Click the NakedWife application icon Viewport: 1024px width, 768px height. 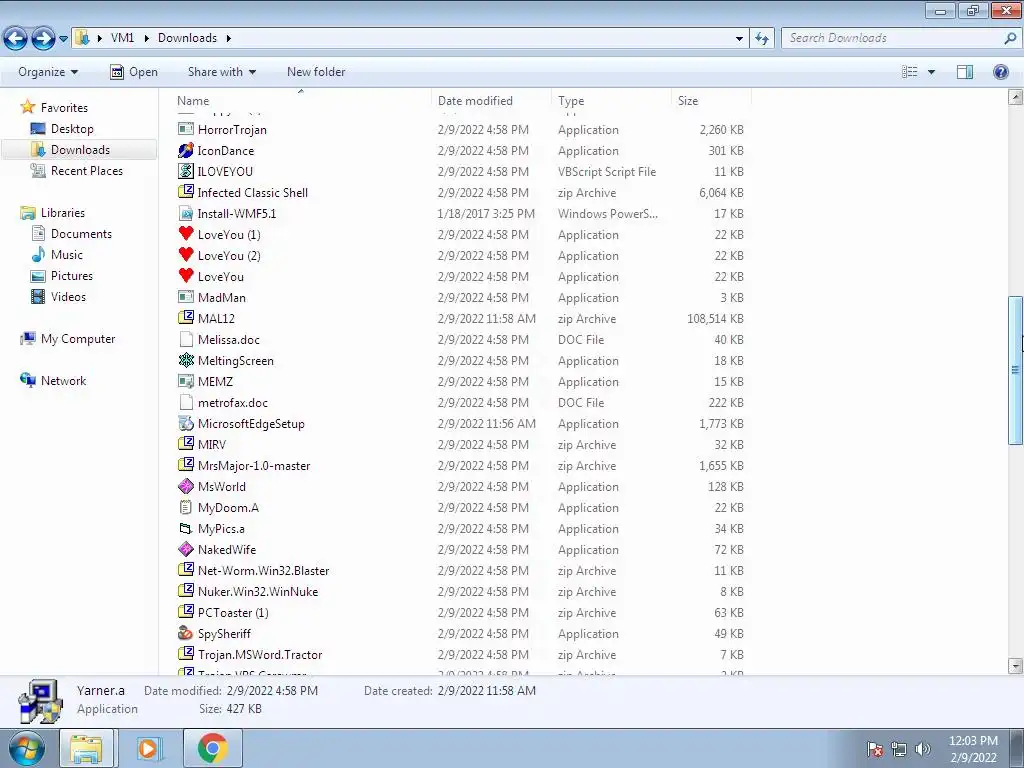click(186, 549)
